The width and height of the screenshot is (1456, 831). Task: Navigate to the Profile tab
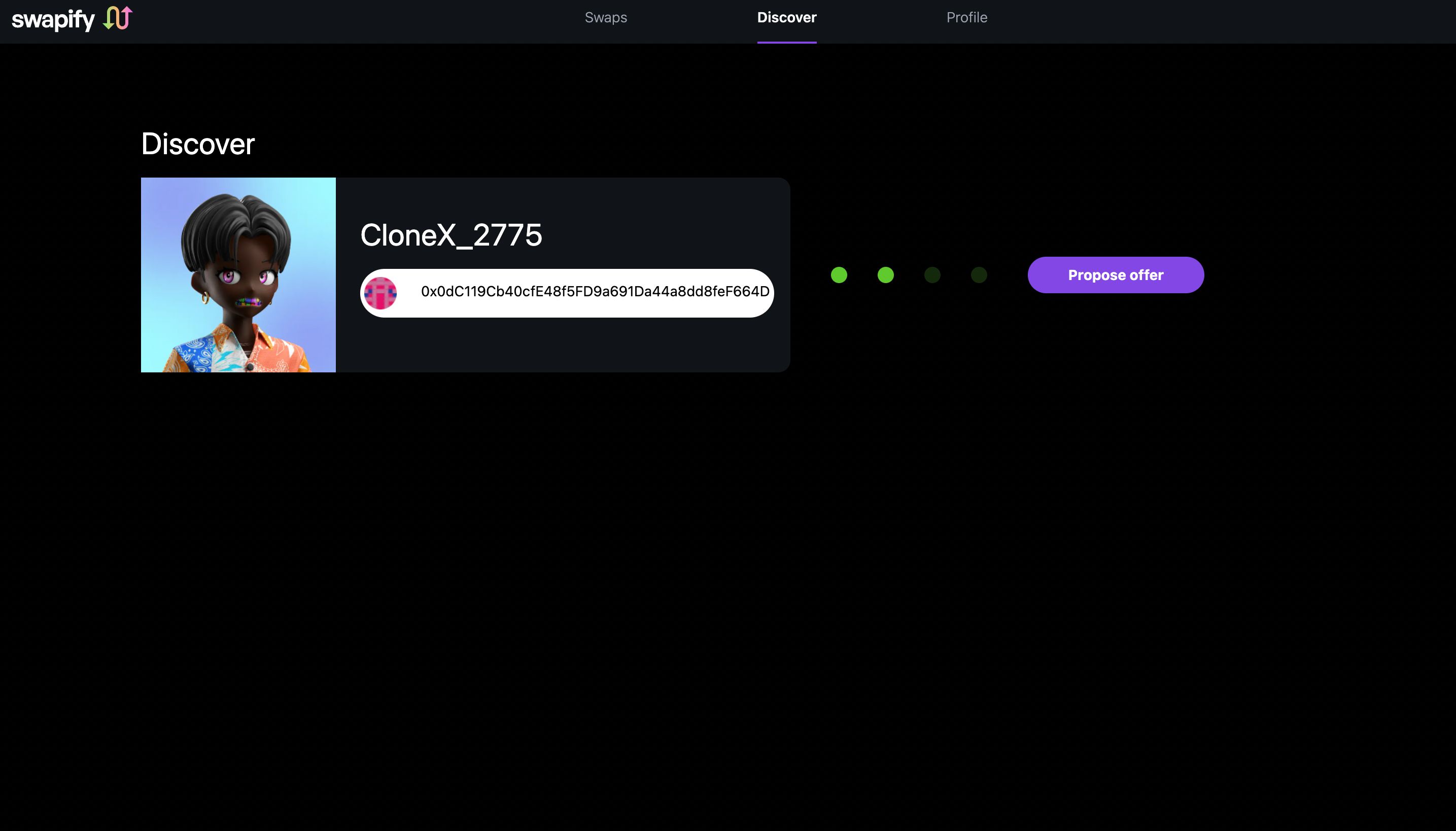966,17
